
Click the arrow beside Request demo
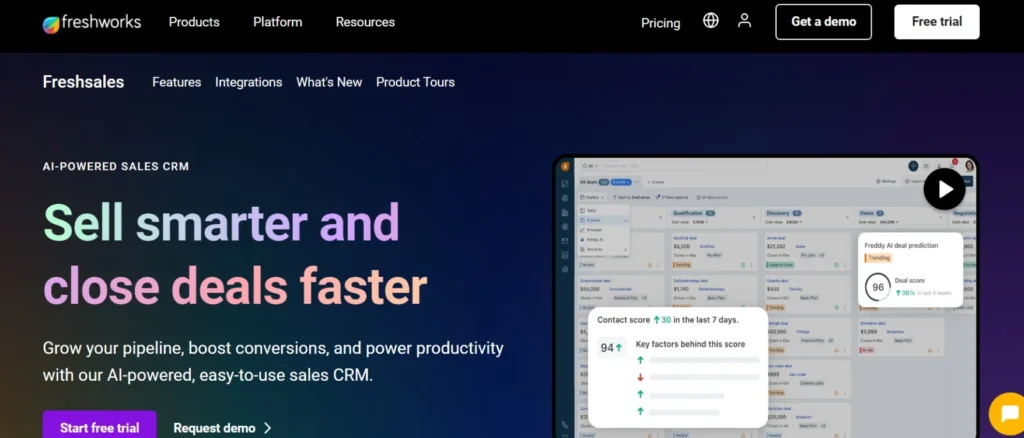click(267, 428)
